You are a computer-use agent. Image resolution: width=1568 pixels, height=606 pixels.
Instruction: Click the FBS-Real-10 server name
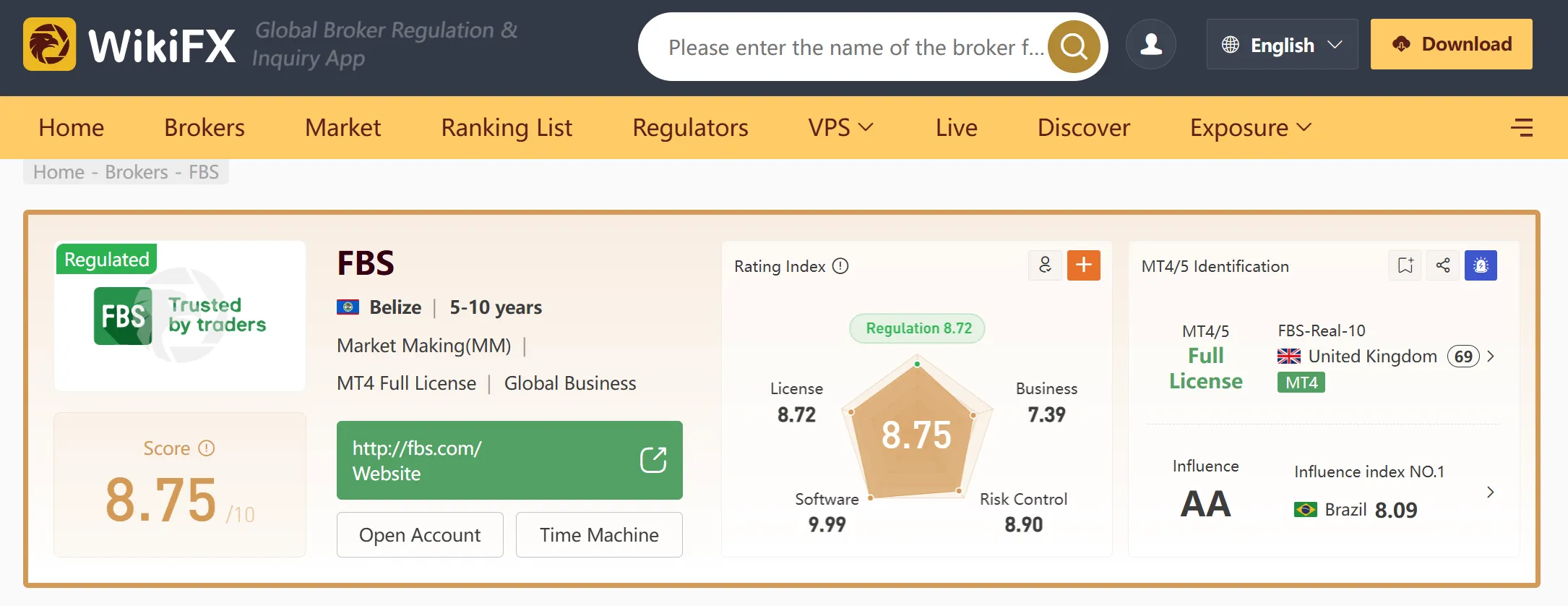point(1322,331)
